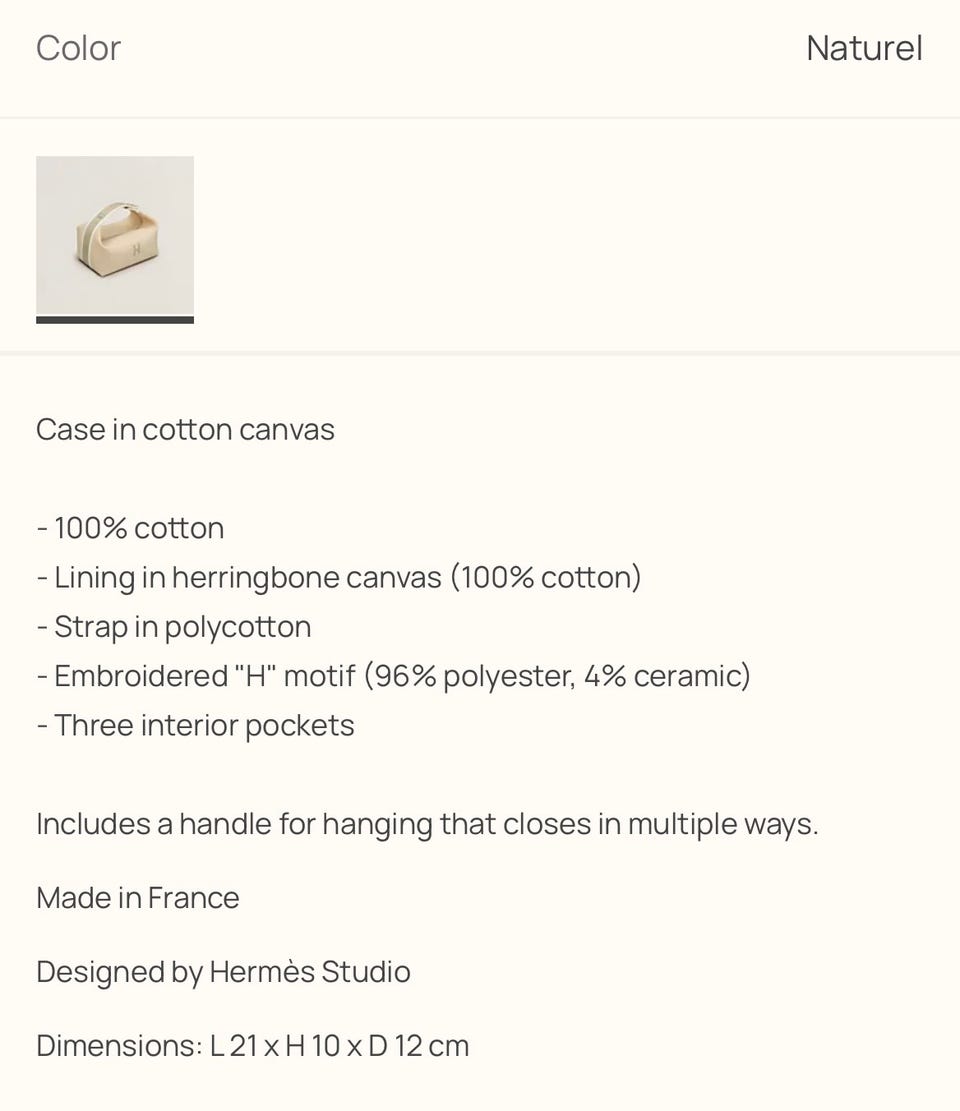Click the "Three interior pockets" line
This screenshot has height=1111, width=960.
coord(196,726)
